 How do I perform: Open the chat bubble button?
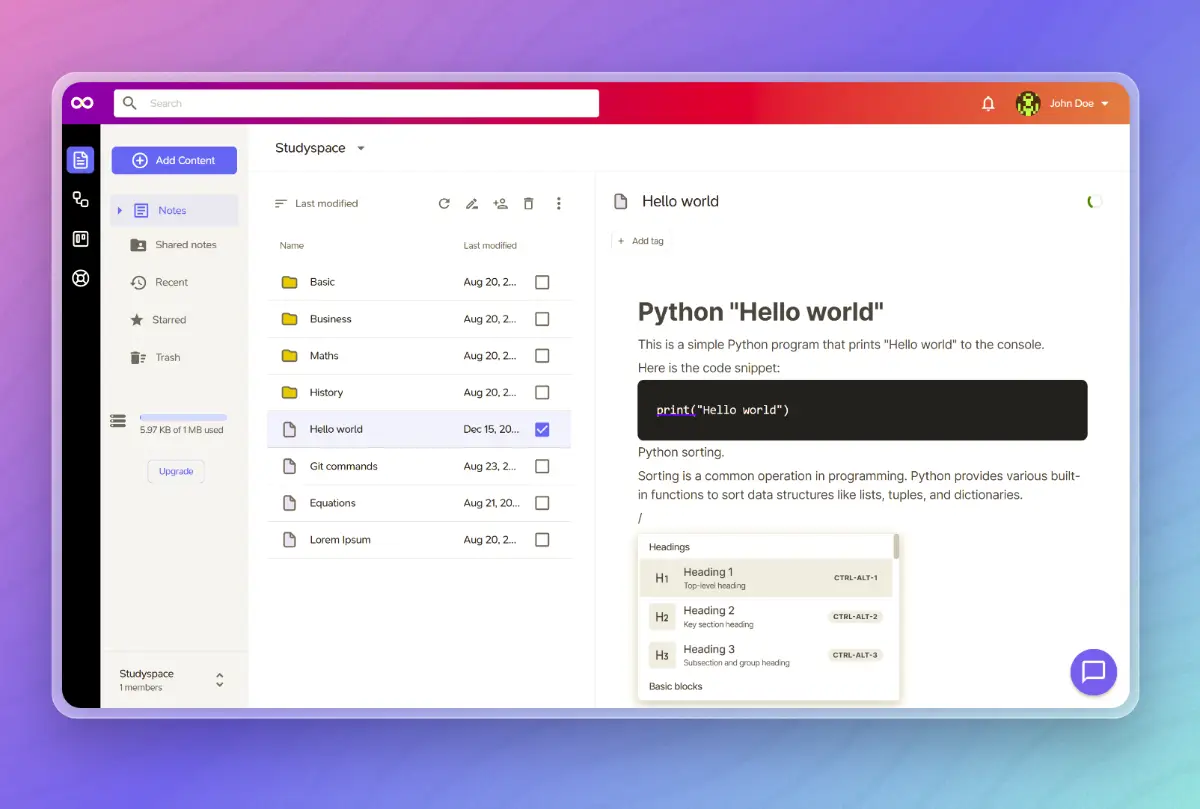tap(1093, 672)
